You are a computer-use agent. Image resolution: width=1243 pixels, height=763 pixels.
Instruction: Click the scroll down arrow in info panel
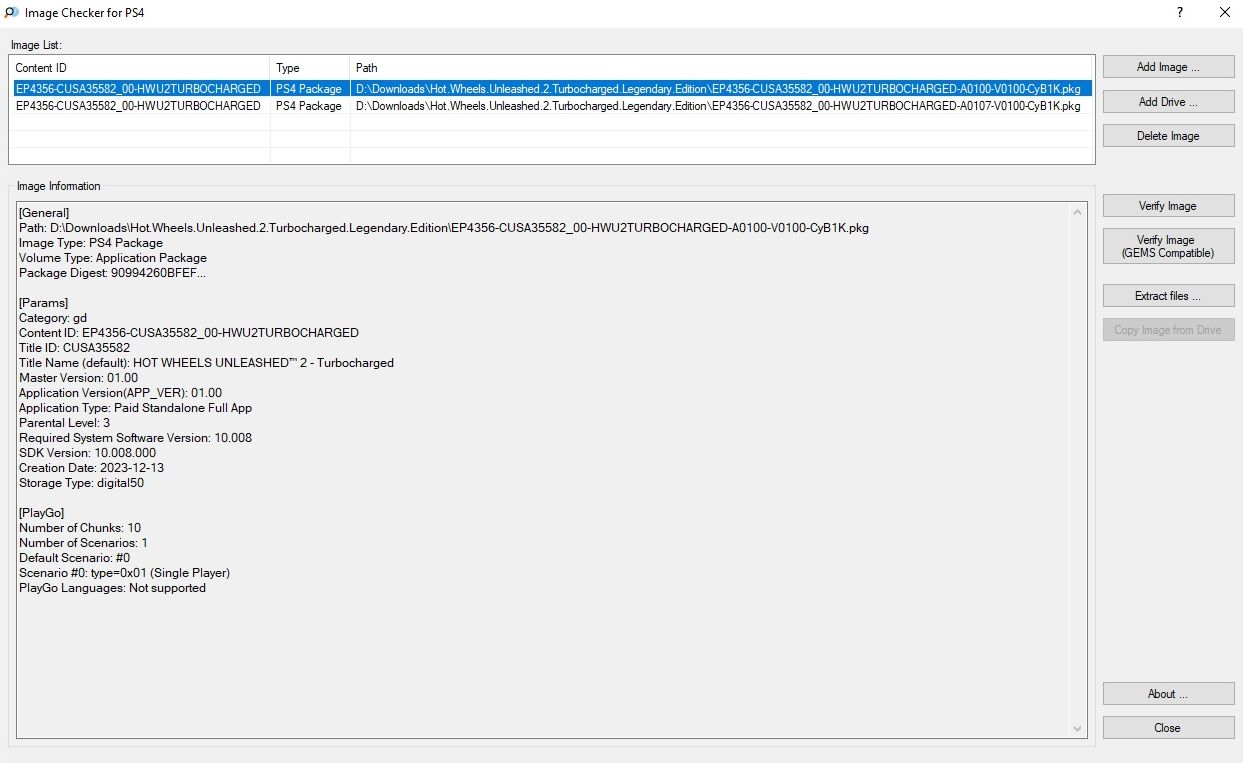[1078, 729]
